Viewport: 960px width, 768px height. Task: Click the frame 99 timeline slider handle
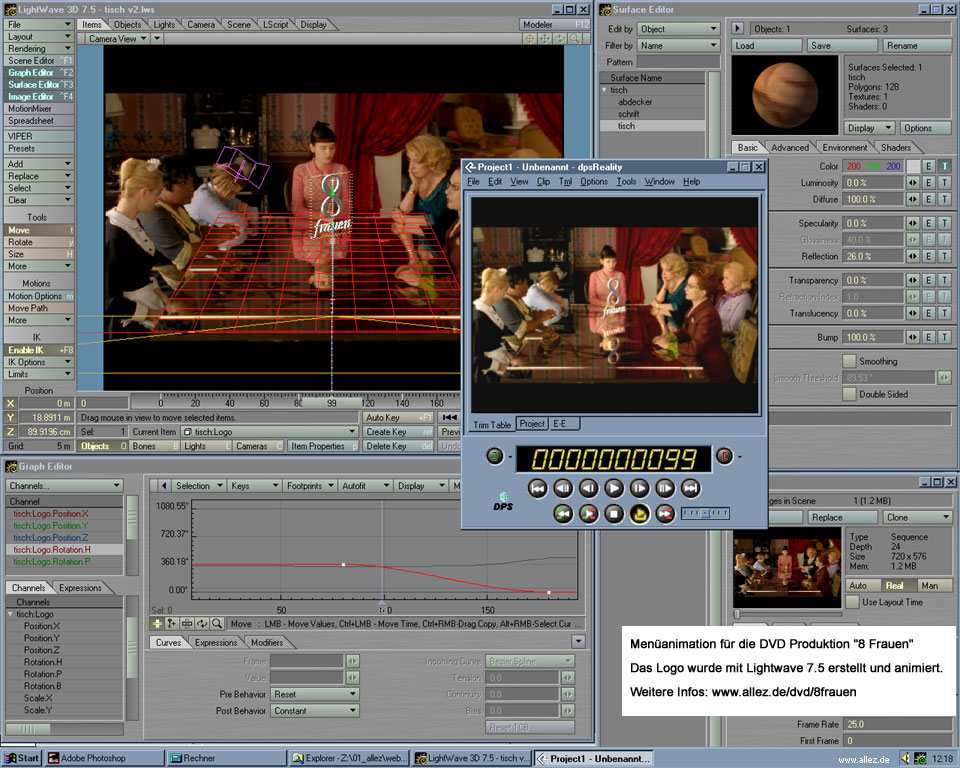coord(331,403)
